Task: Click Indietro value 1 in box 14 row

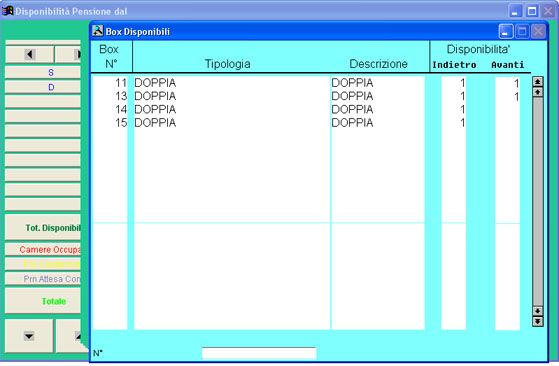Action: click(x=462, y=109)
